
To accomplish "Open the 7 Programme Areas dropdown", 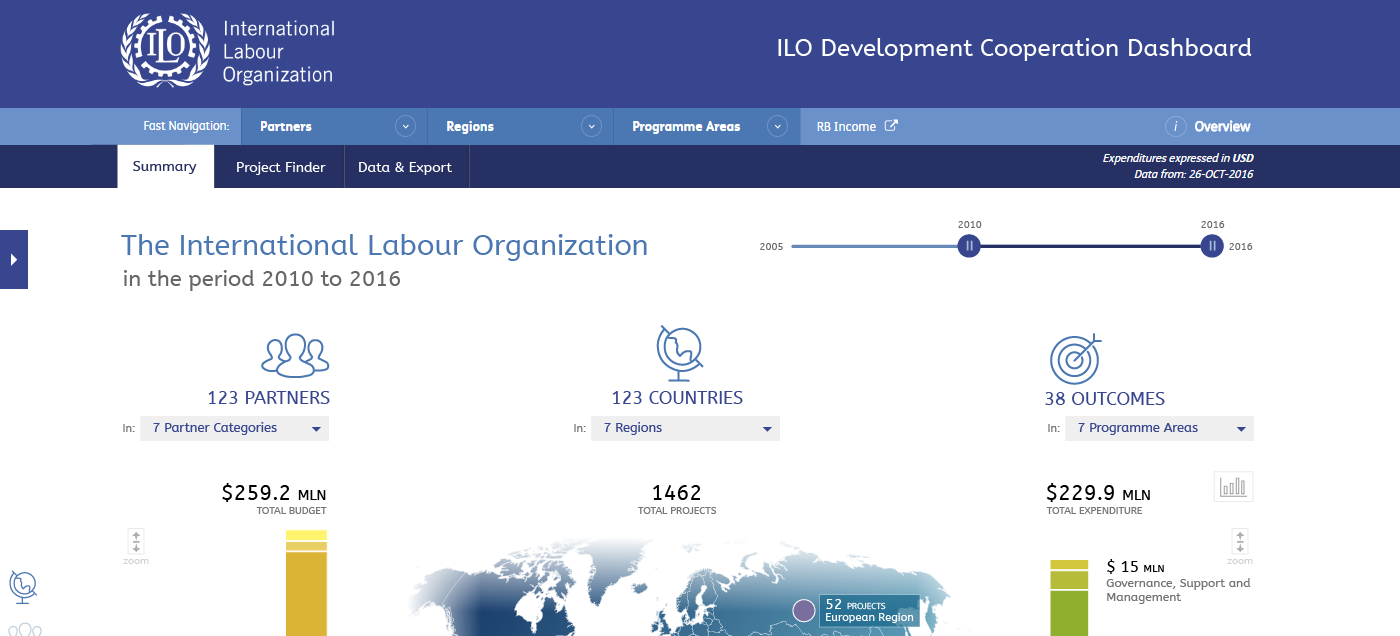I will tap(1160, 428).
